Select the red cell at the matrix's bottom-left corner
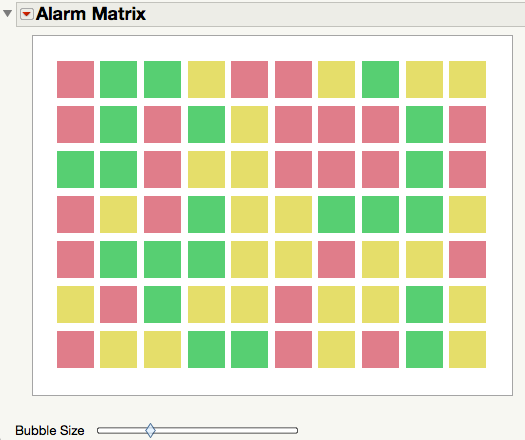Viewport: 525px width, 440px height. [x=75, y=349]
